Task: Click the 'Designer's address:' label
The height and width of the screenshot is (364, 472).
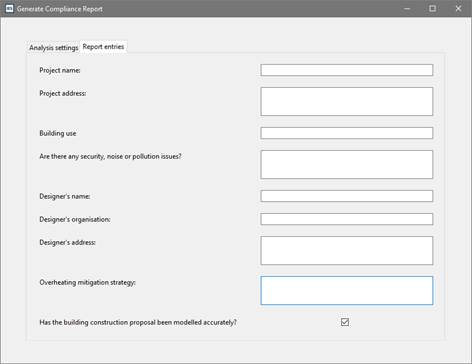Action: point(67,242)
